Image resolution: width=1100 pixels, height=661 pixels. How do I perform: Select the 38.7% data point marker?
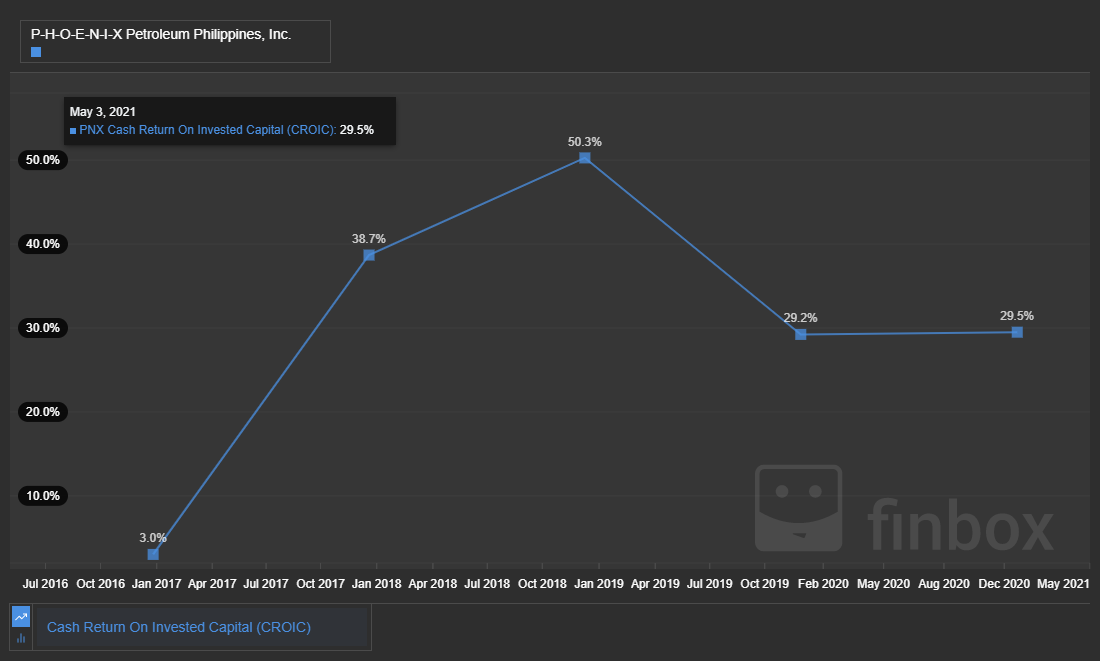369,255
